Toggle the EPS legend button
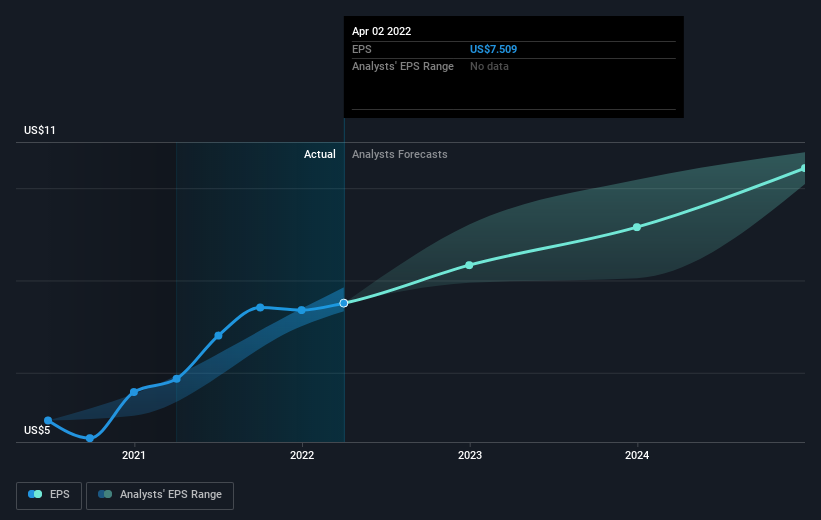Screen dimensions: 821x520 pos(49,495)
